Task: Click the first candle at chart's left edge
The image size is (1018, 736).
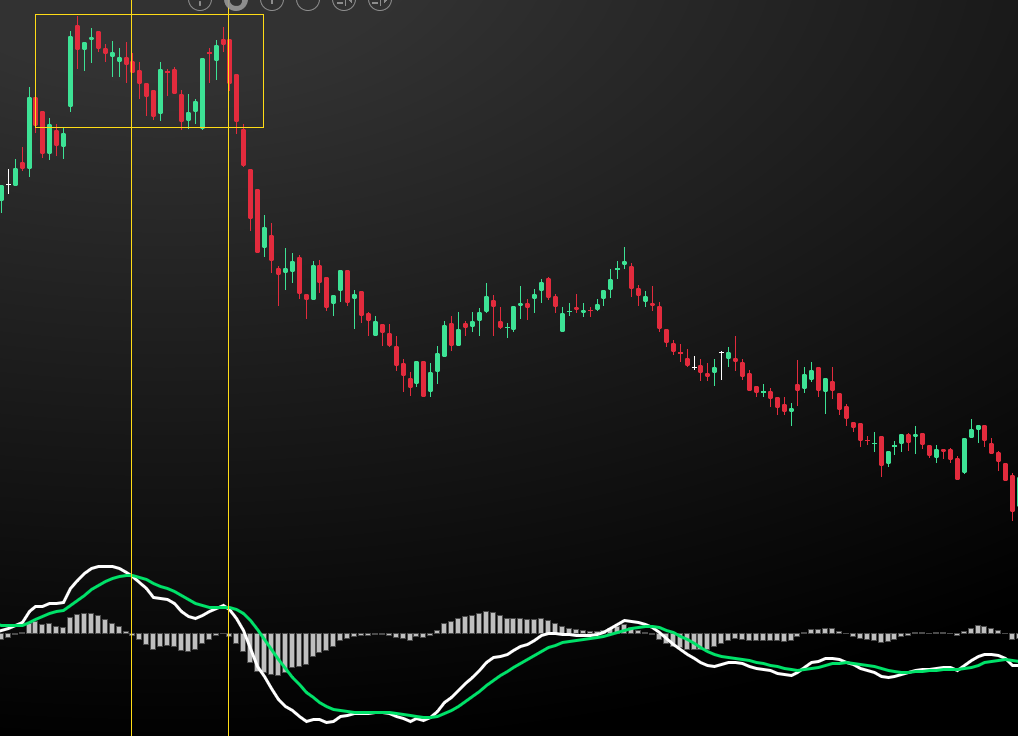Action: [x=1, y=193]
